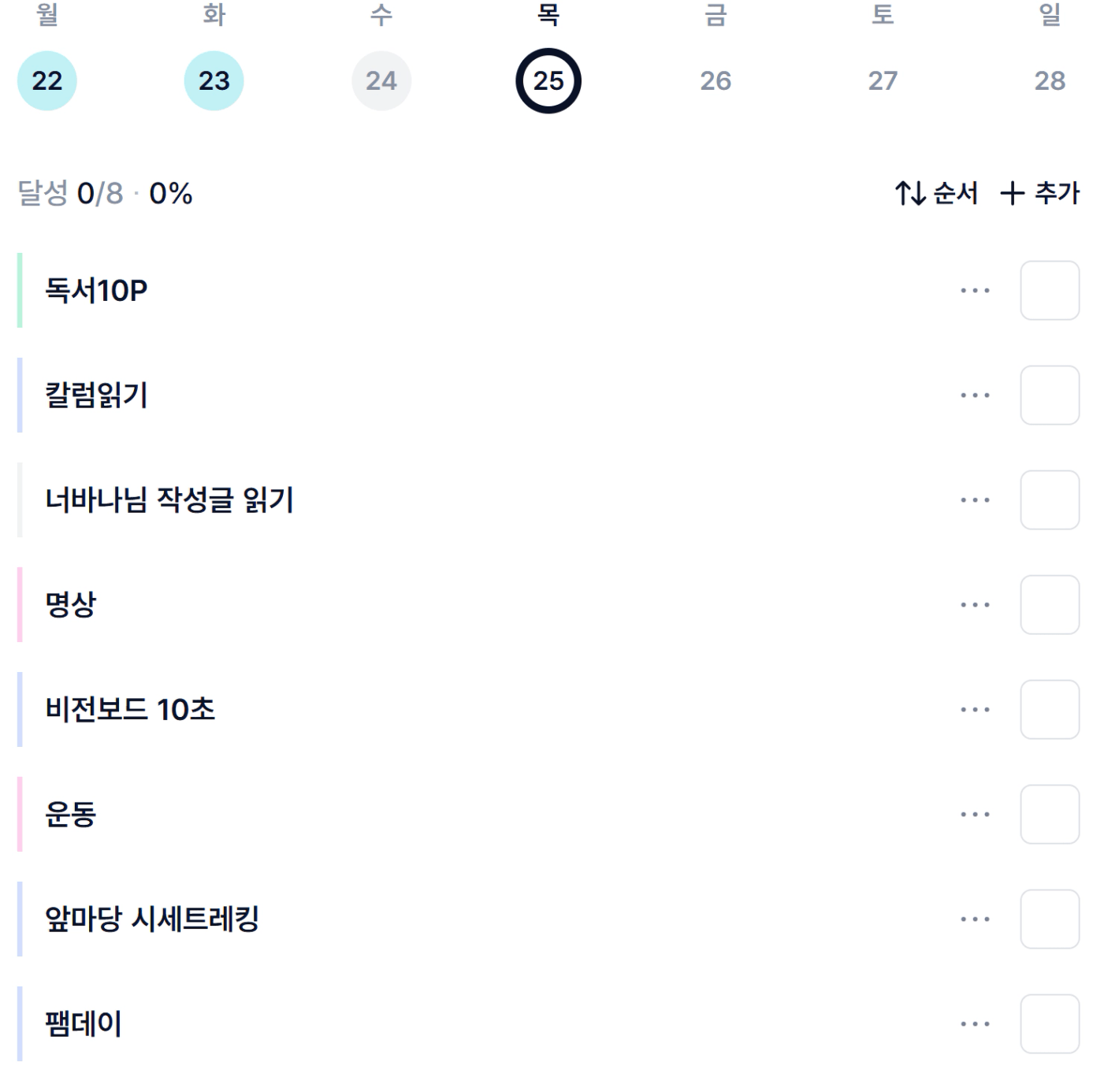Open the three-dot menu for 독서10P
The height and width of the screenshot is (1092, 1104).
click(x=975, y=291)
